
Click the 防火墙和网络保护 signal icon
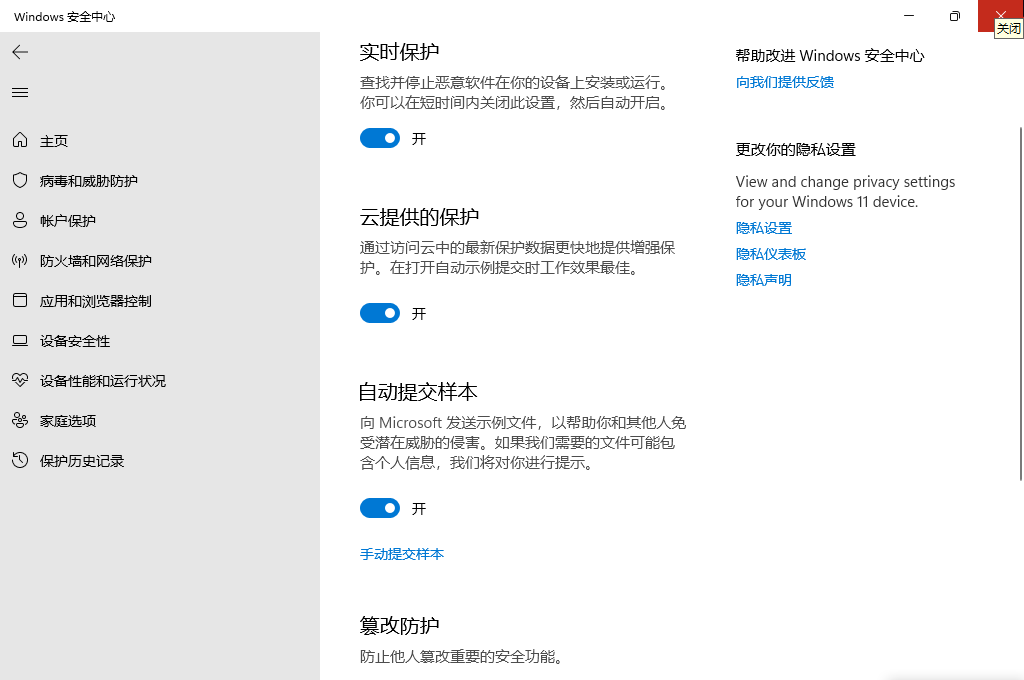click(20, 261)
